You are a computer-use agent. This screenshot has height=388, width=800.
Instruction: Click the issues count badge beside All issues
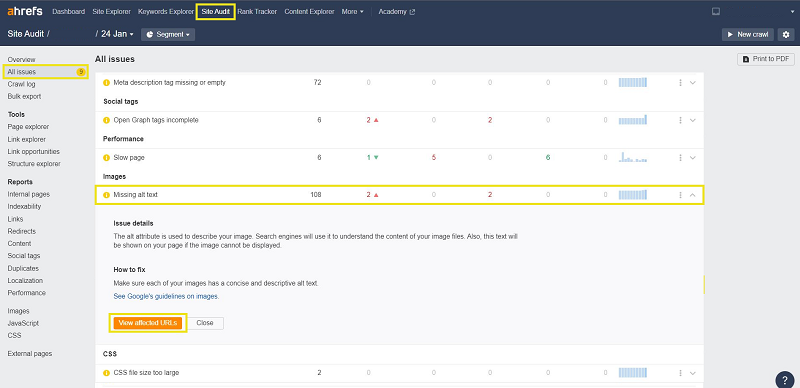pos(81,72)
